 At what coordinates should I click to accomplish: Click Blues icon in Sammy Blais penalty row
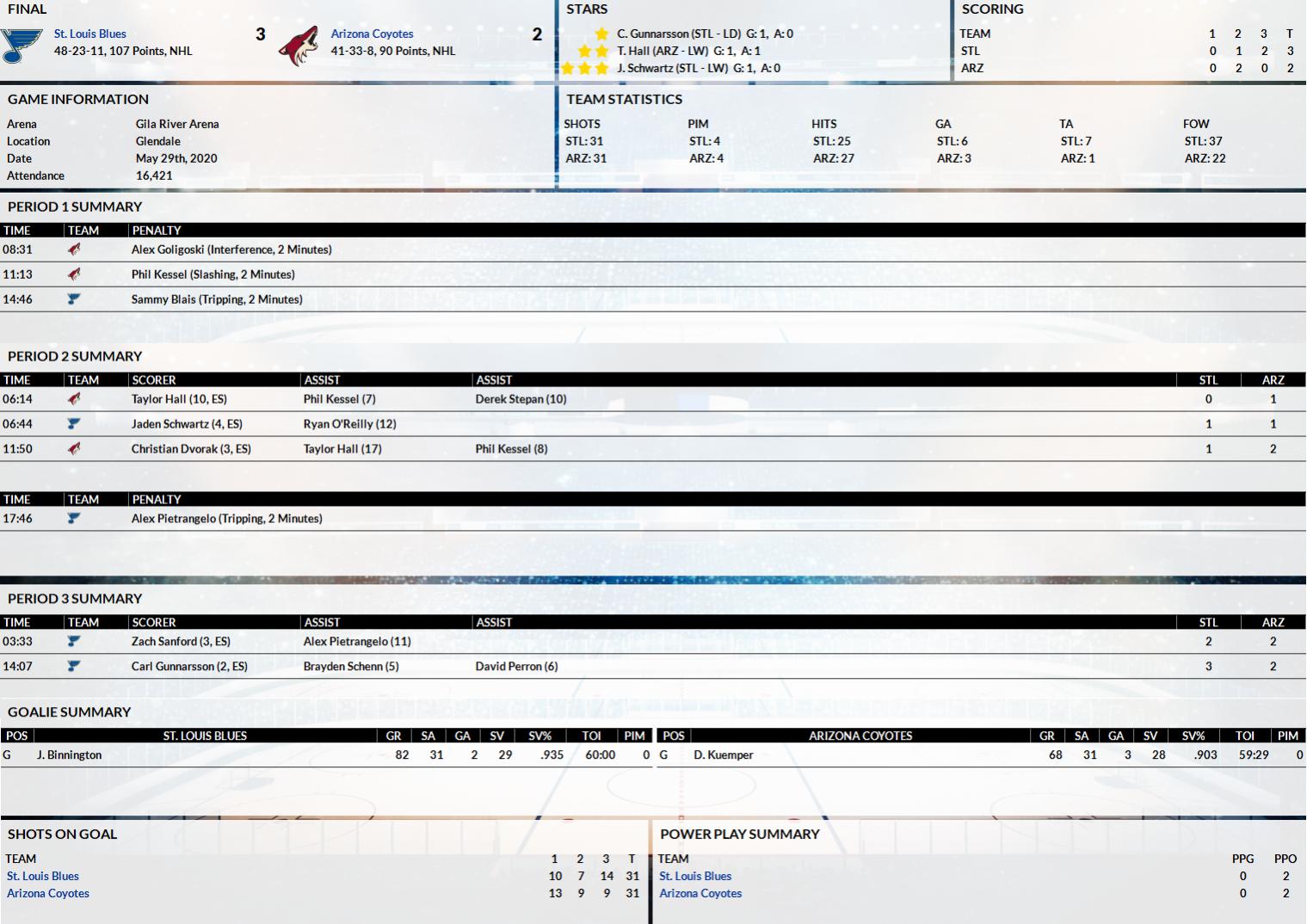(x=74, y=299)
